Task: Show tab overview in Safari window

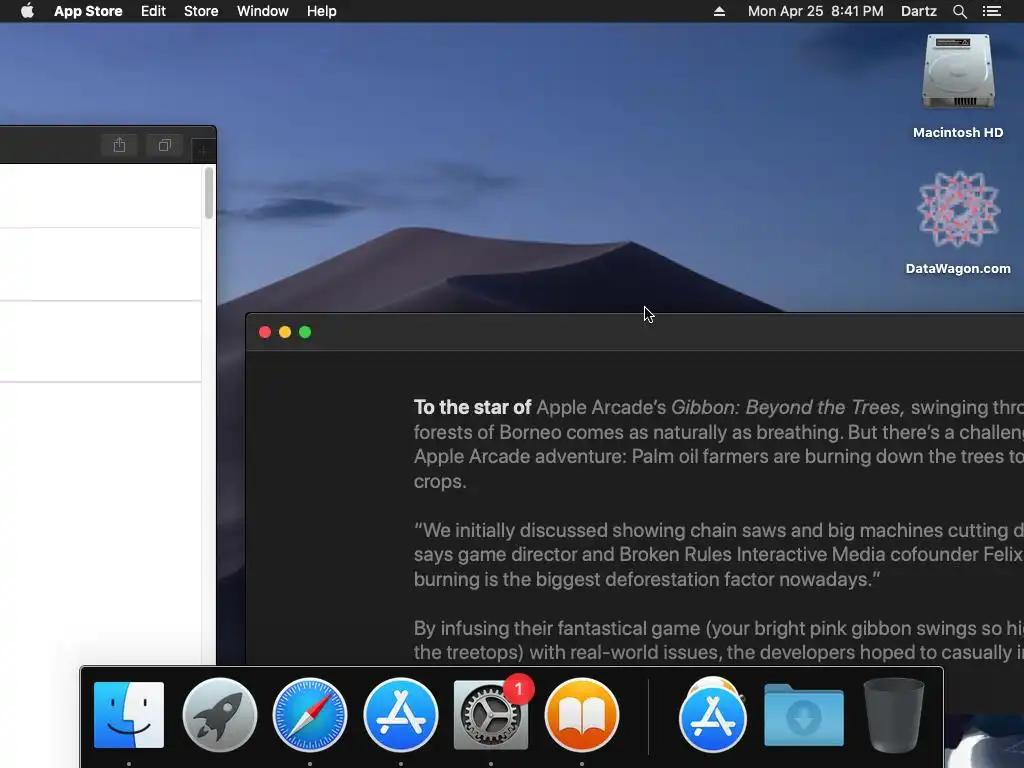Action: coord(165,145)
